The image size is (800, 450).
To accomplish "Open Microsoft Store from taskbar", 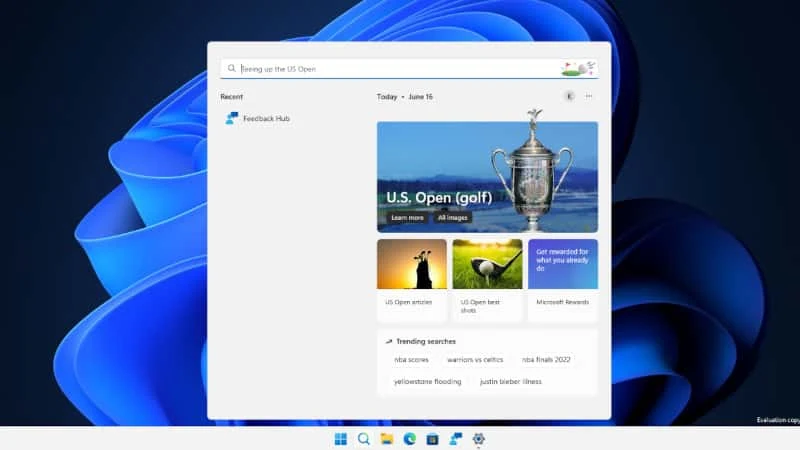I will [x=433, y=439].
